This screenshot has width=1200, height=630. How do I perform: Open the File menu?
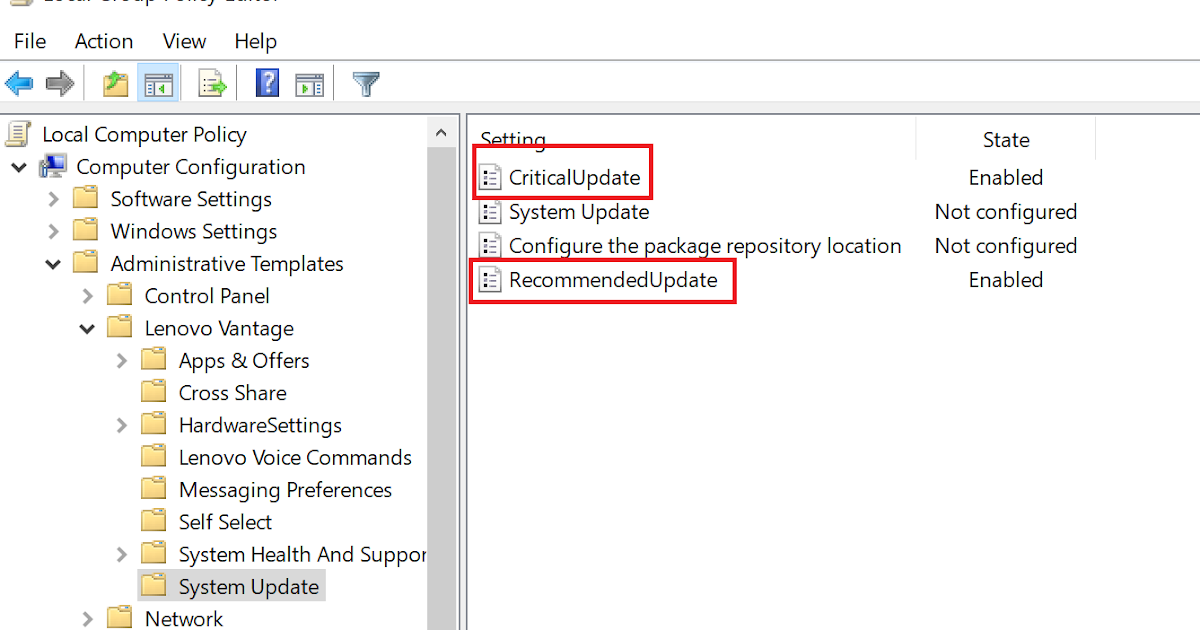coord(30,41)
